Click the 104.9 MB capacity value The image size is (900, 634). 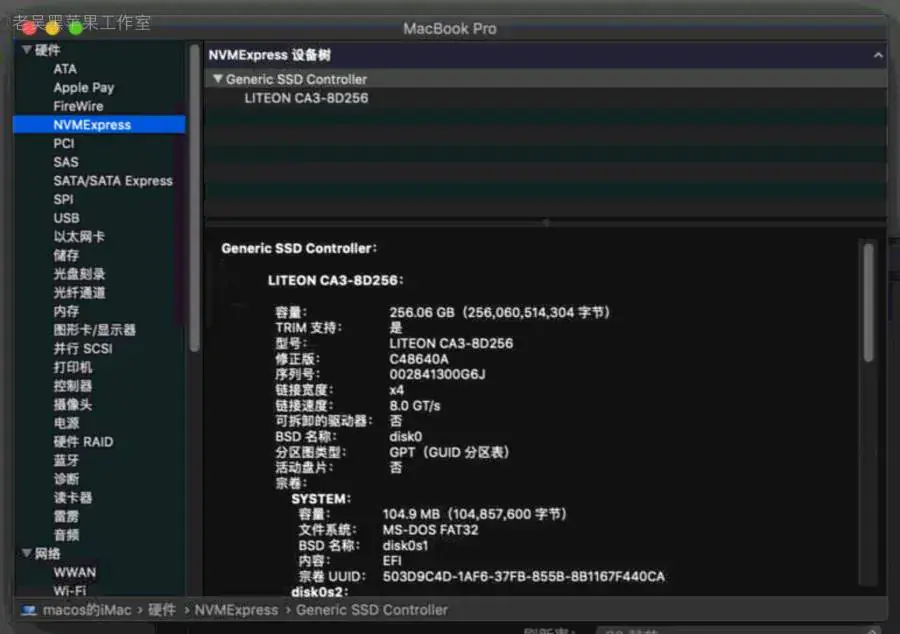pyautogui.click(x=475, y=514)
